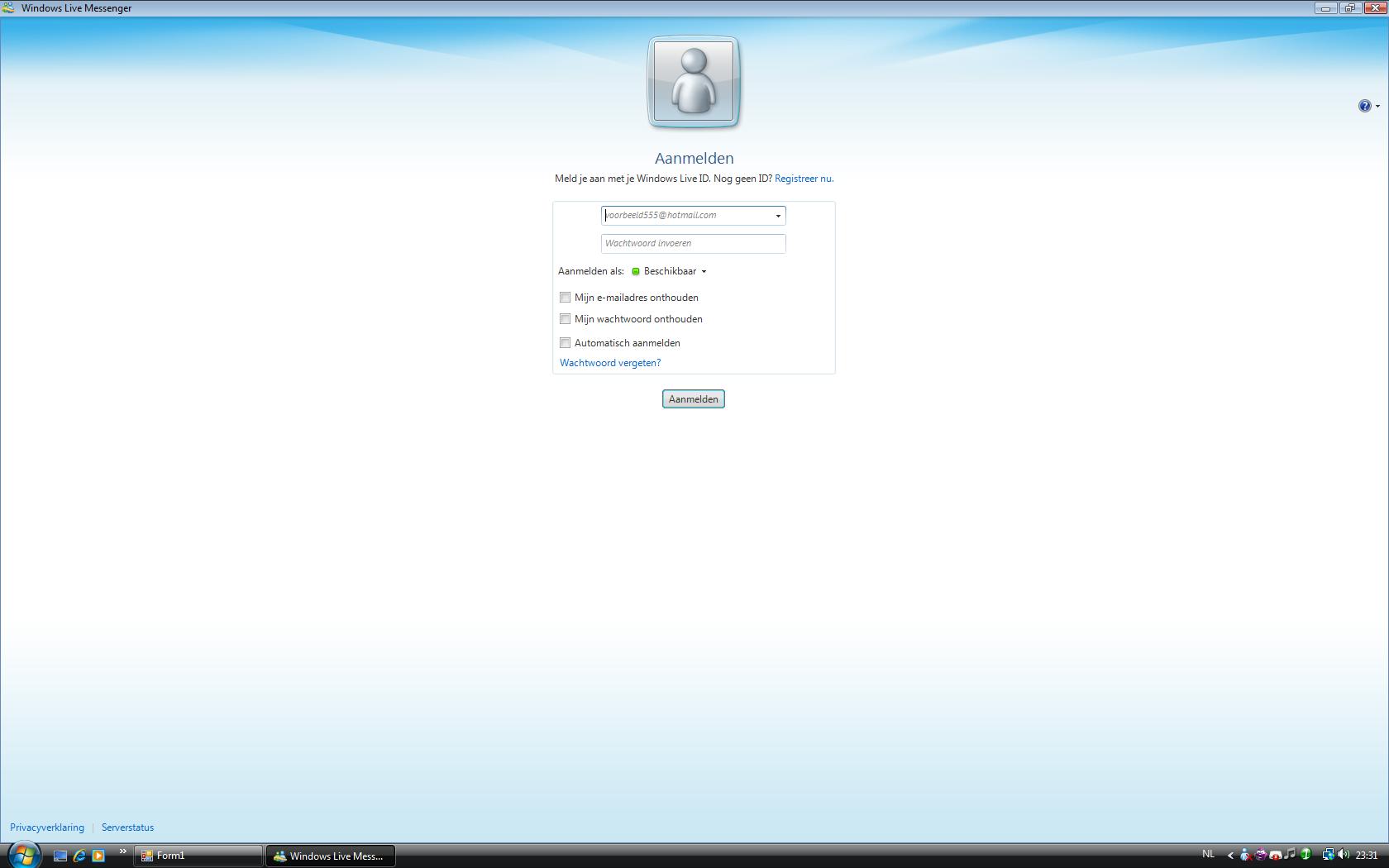Check 'Mijn e-mailadres onthouden' box
Viewport: 1389px width, 868px height.
566,298
